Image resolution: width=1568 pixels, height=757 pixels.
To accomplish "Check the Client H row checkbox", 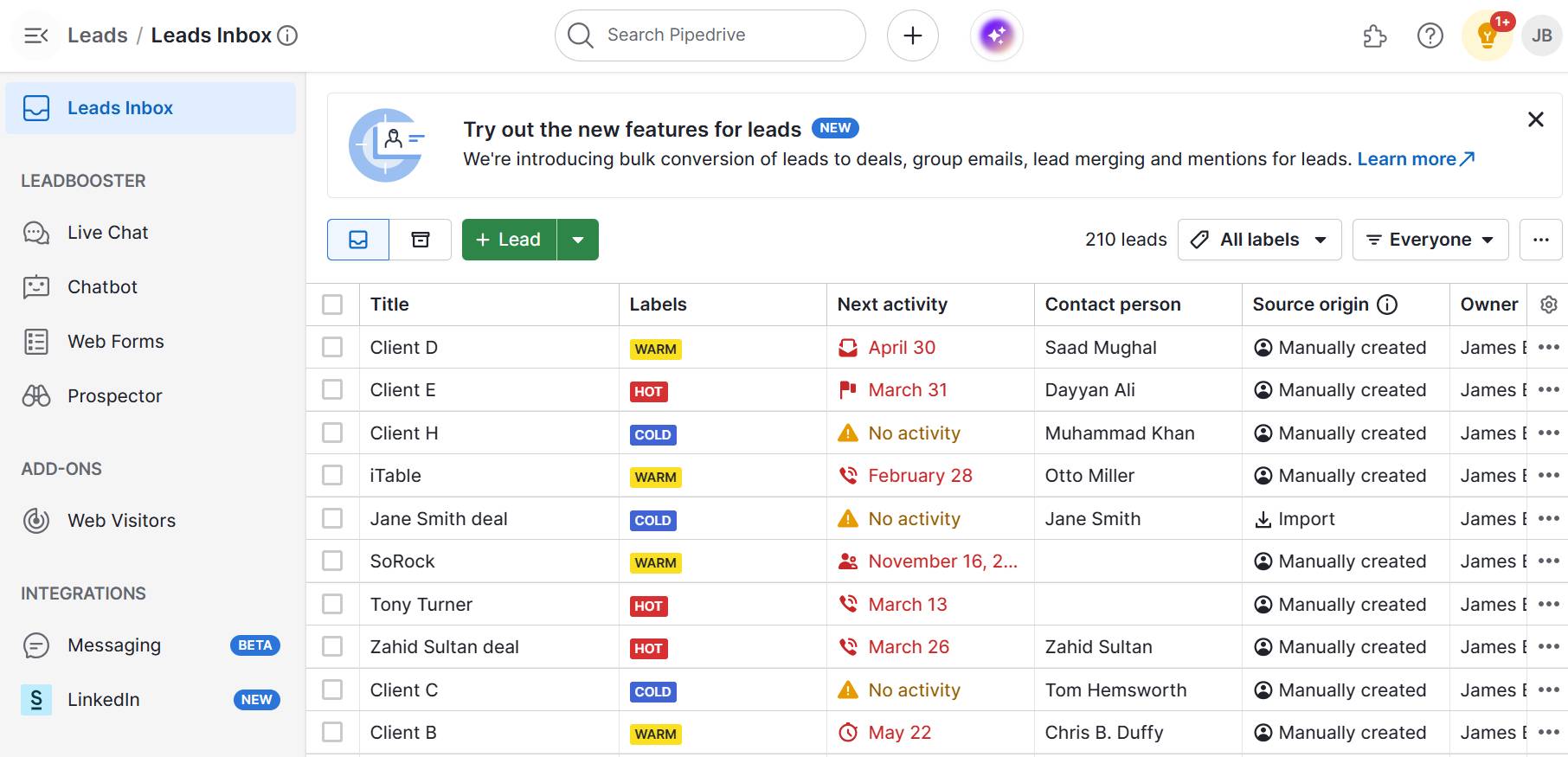I will coord(332,433).
